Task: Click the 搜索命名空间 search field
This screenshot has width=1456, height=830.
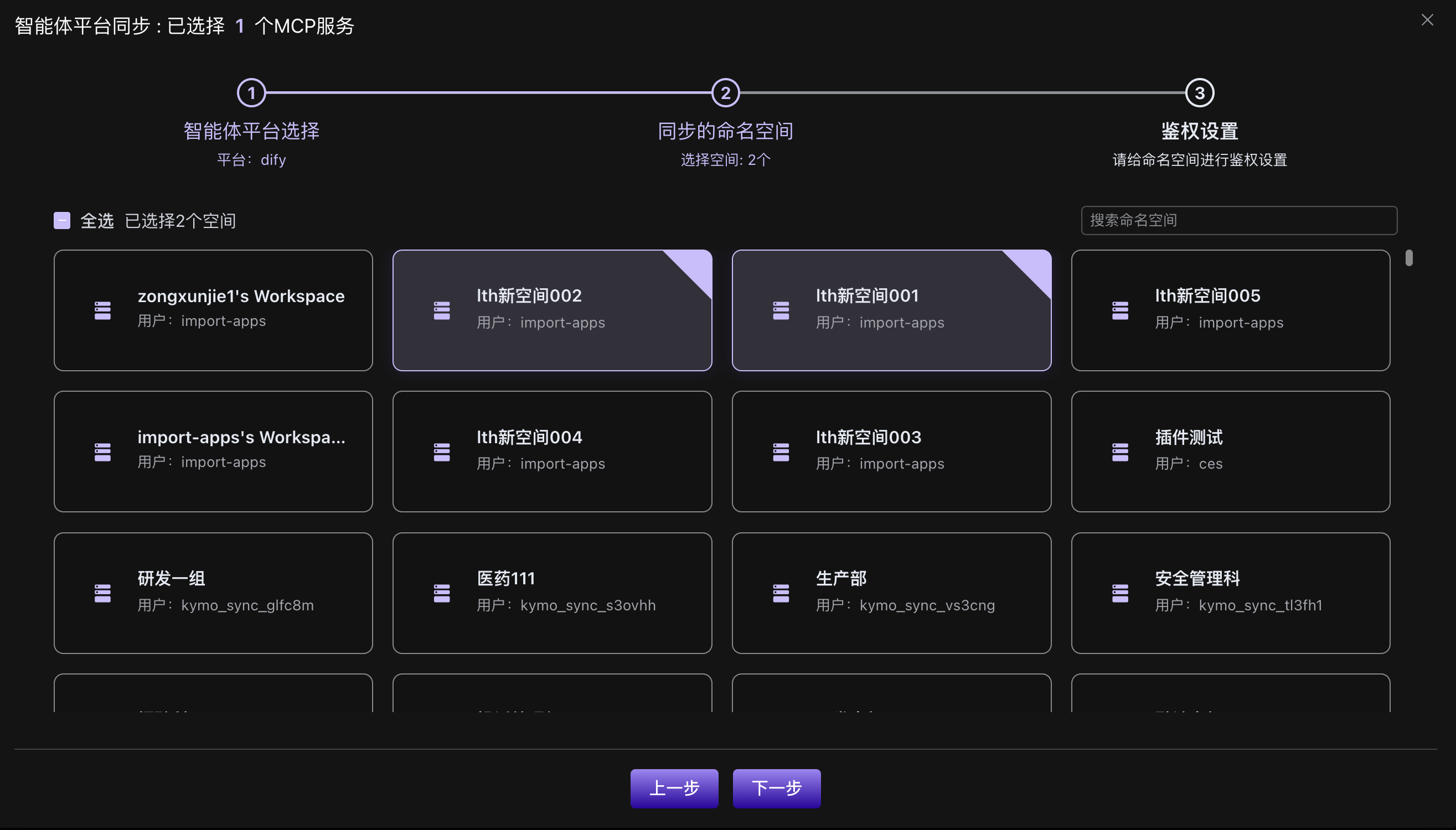Action: point(1238,220)
